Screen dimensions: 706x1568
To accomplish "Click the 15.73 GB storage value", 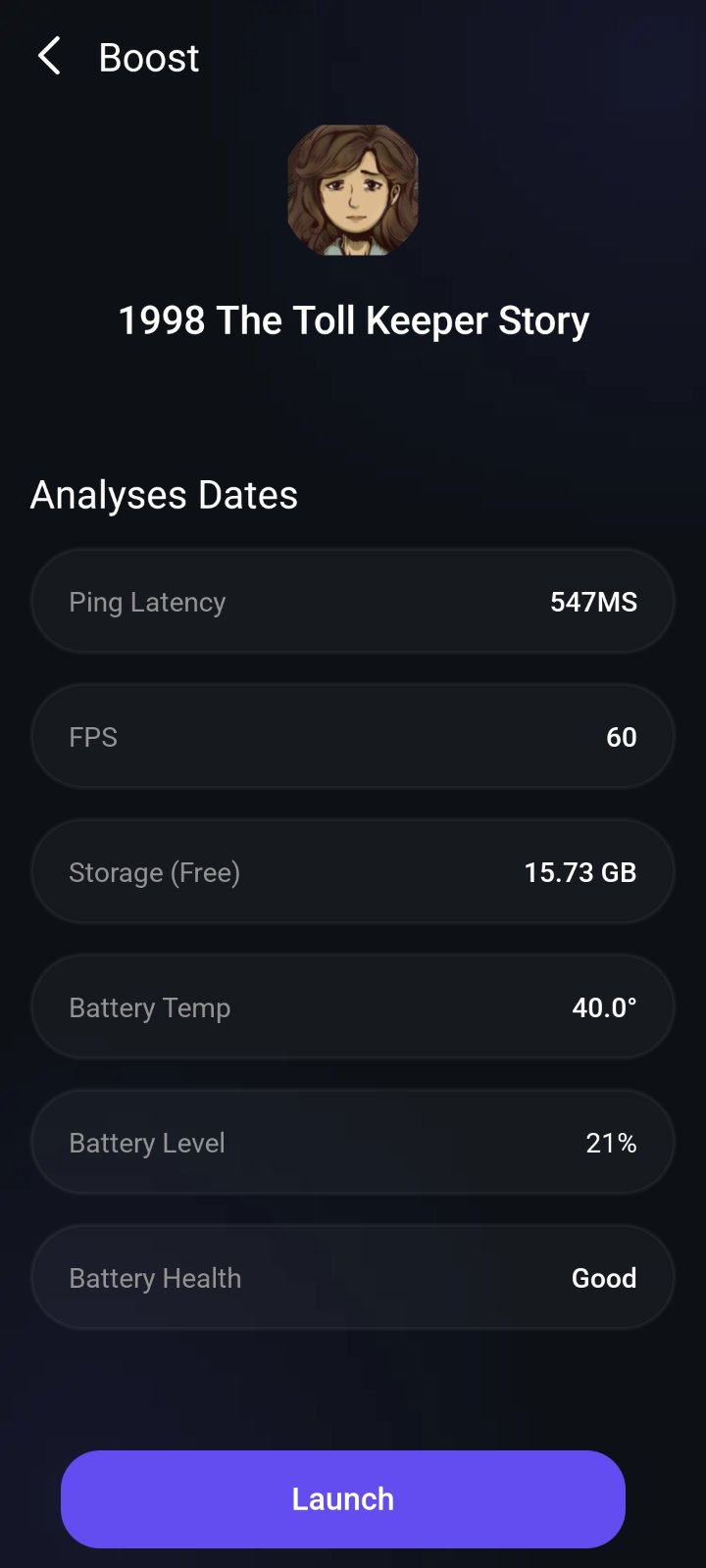I will click(x=580, y=872).
